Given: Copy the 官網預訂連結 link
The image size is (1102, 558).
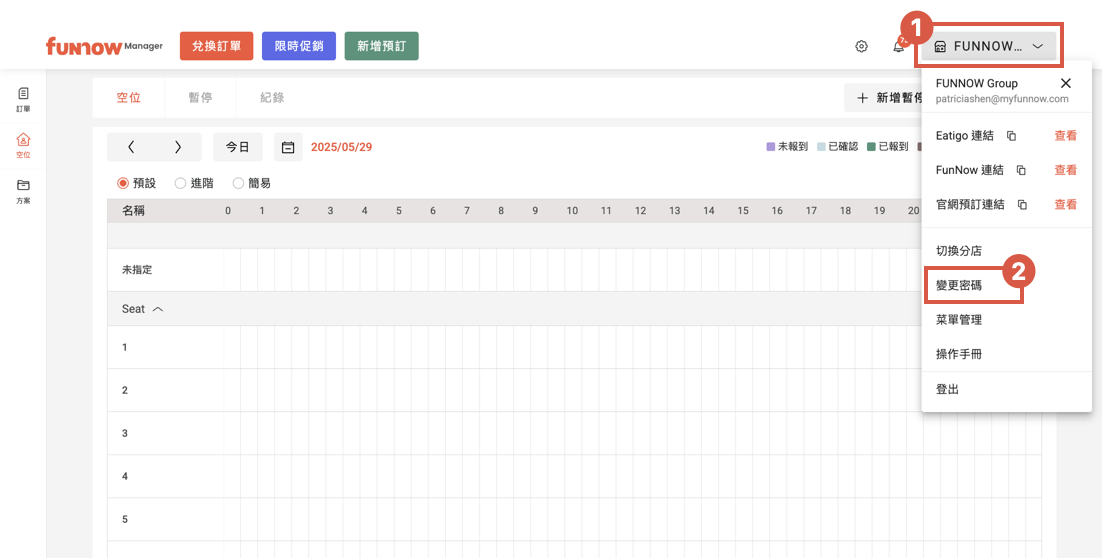Looking at the screenshot, I should click(1022, 205).
